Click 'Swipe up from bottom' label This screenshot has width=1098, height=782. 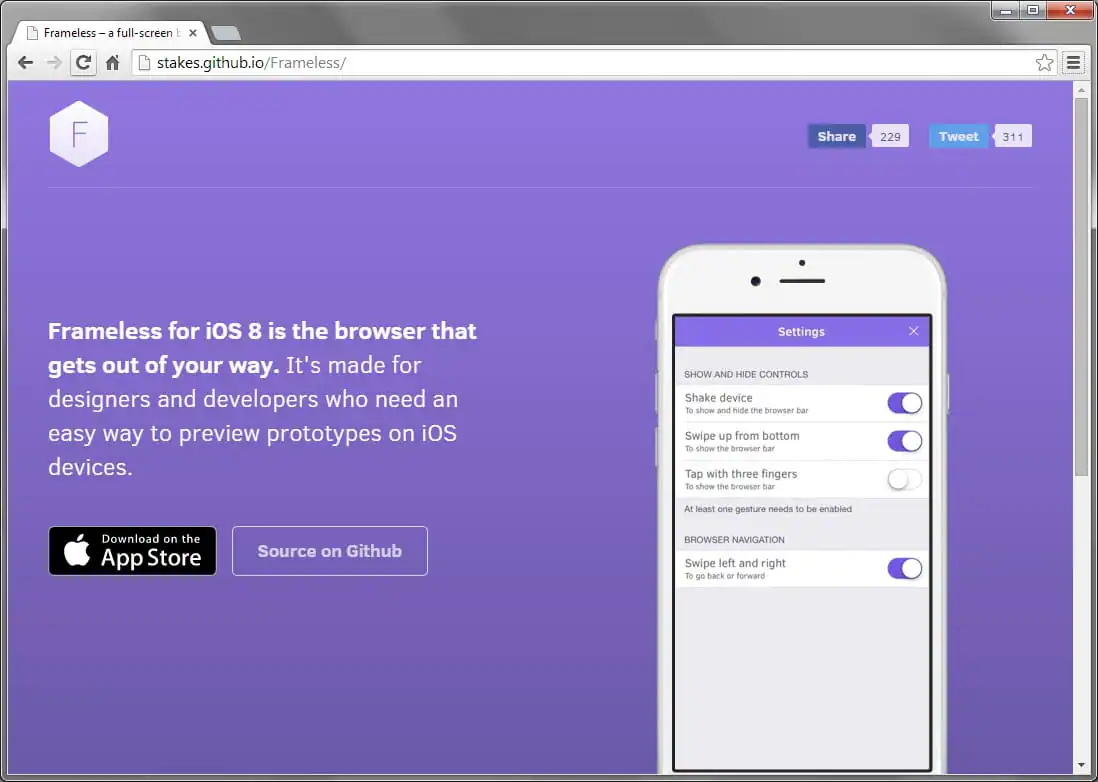click(742, 435)
